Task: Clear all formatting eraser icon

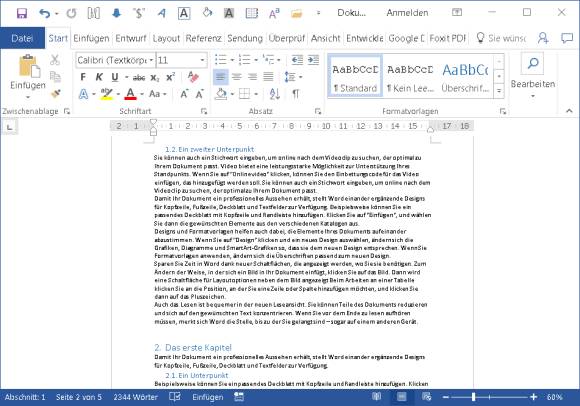Action: pos(193,77)
